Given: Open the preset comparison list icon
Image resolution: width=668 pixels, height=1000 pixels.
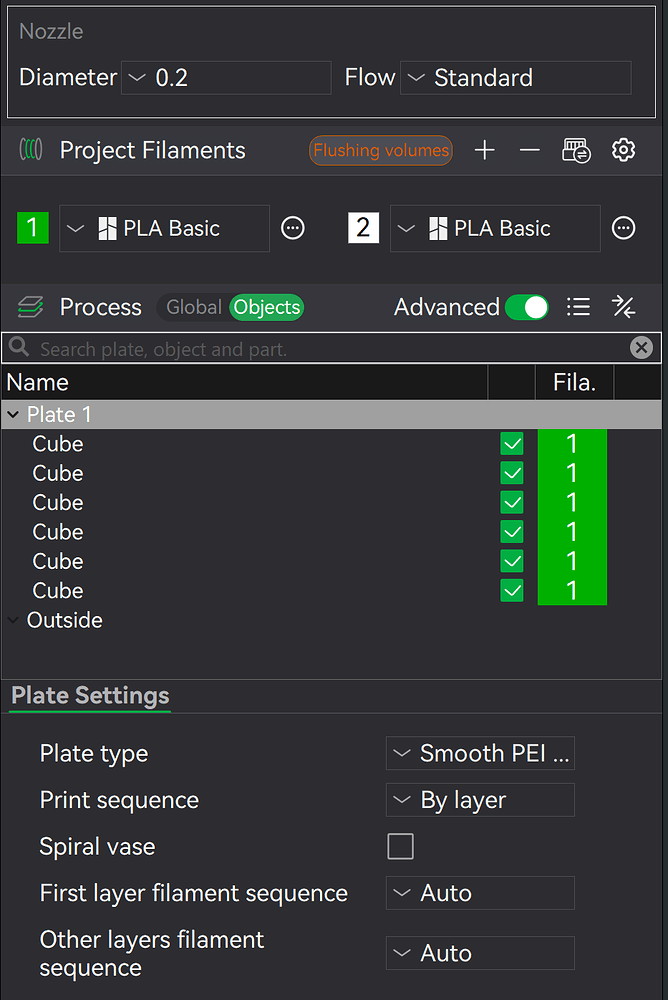Looking at the screenshot, I should pyautogui.click(x=578, y=307).
